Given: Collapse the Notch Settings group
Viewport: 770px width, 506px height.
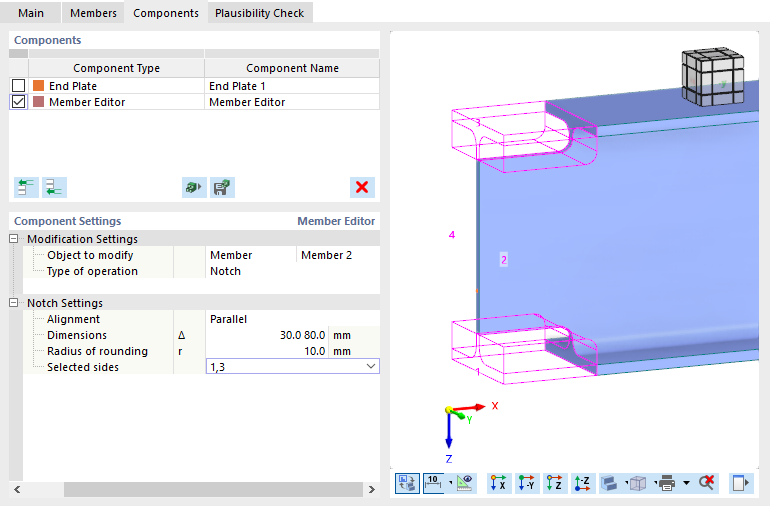Looking at the screenshot, I should coord(14,303).
